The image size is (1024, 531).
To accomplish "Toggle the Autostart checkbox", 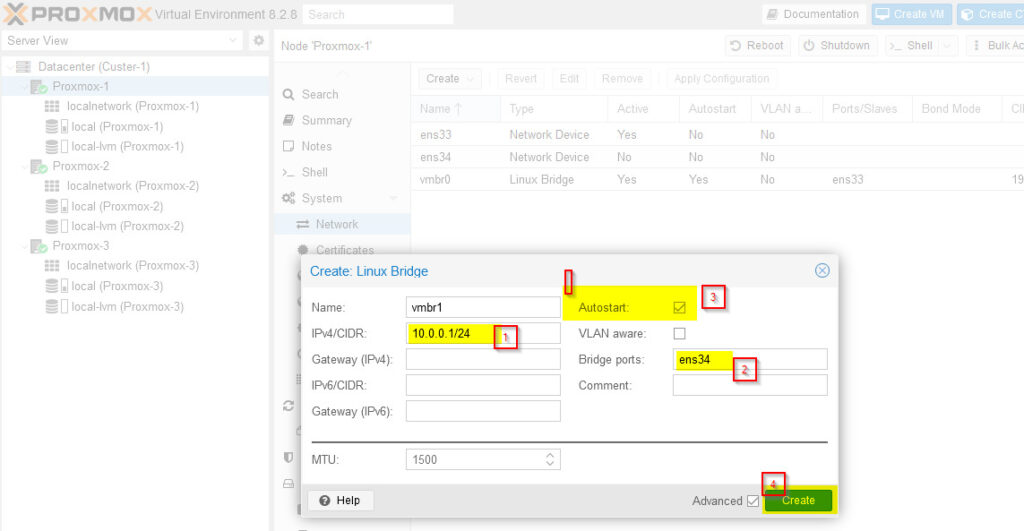I will pos(679,308).
